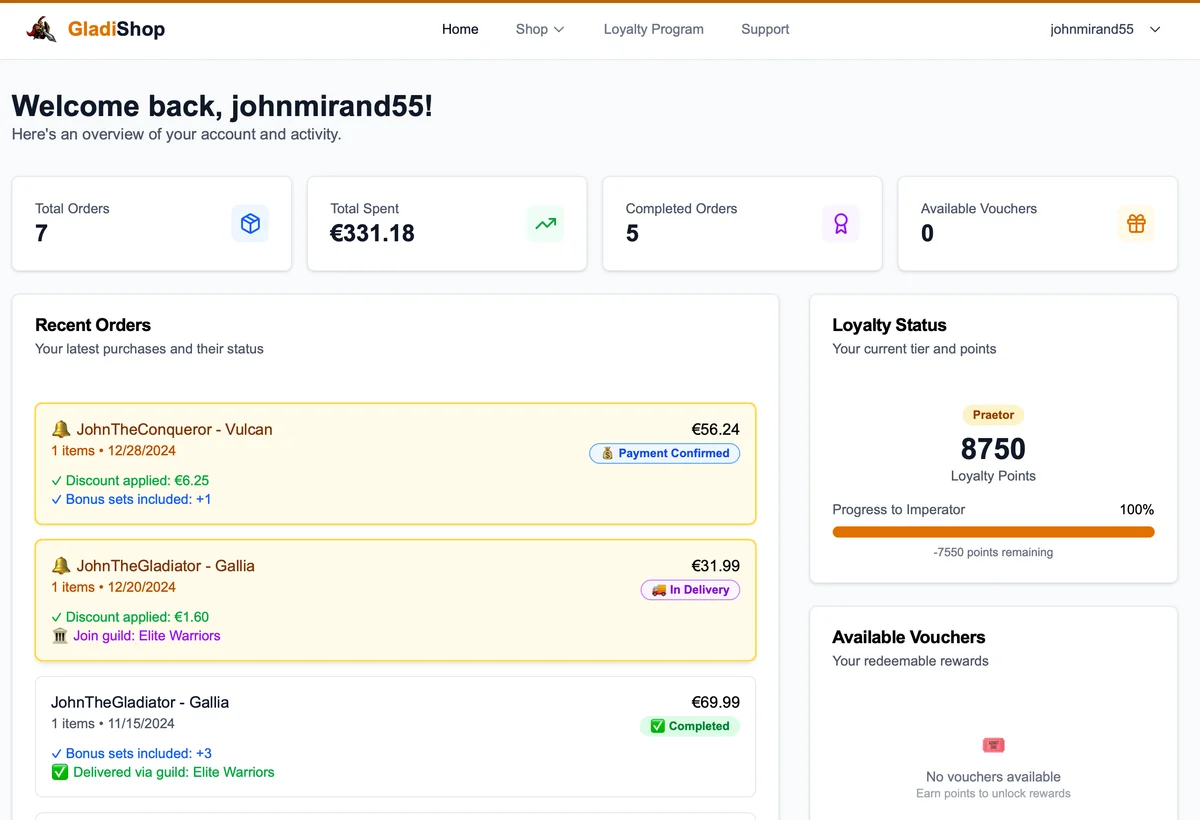Go to the Home tab
Screen dimensions: 1200x820
point(460,29)
